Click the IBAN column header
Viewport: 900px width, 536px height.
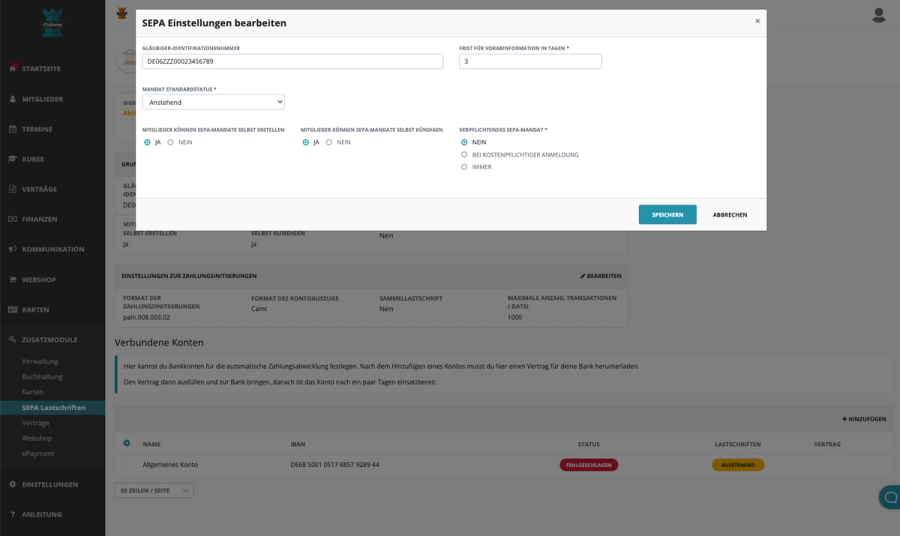(298, 444)
